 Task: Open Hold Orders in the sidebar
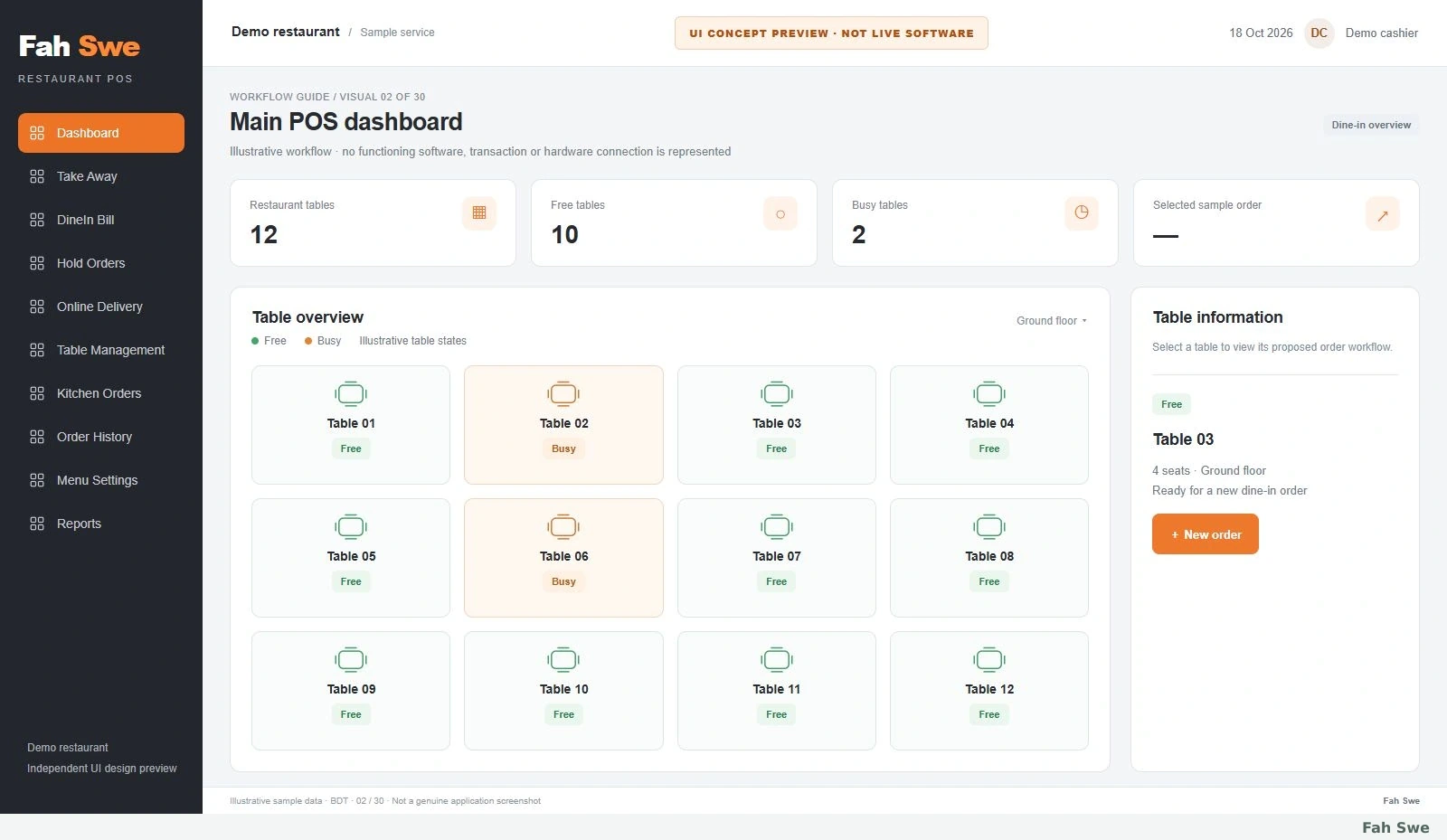point(101,263)
